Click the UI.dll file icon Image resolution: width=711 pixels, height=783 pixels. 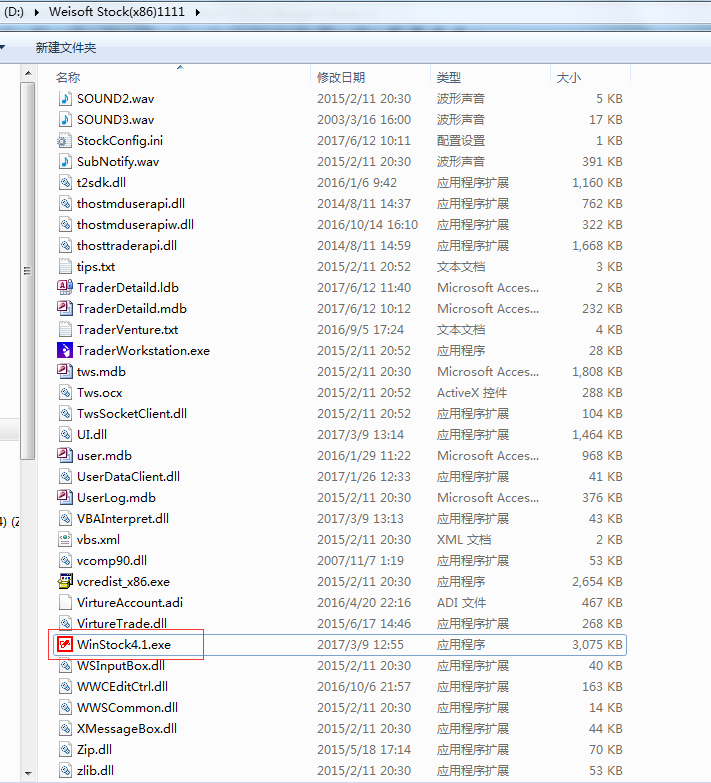[x=65, y=434]
